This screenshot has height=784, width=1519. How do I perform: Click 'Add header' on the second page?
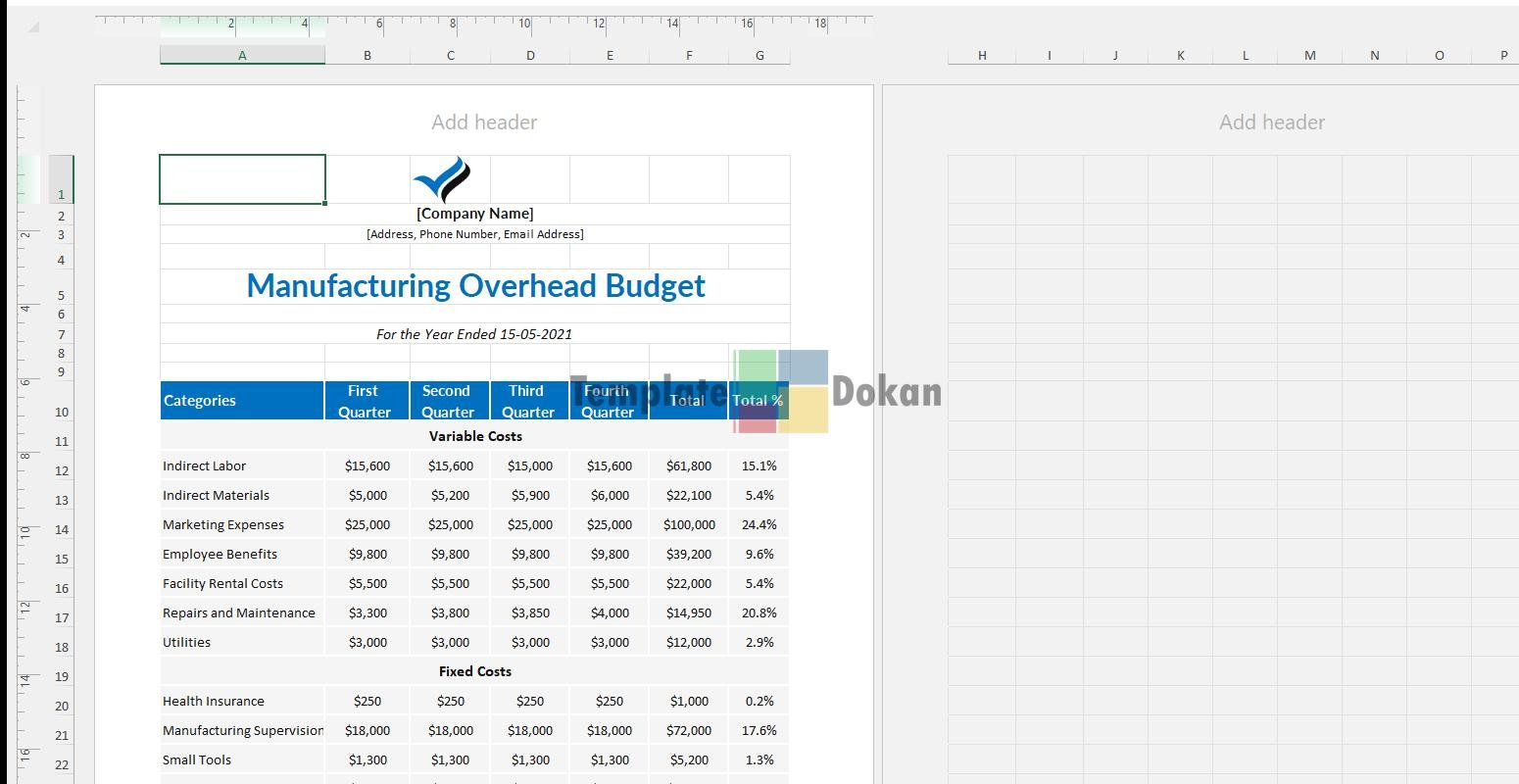[x=1271, y=122]
